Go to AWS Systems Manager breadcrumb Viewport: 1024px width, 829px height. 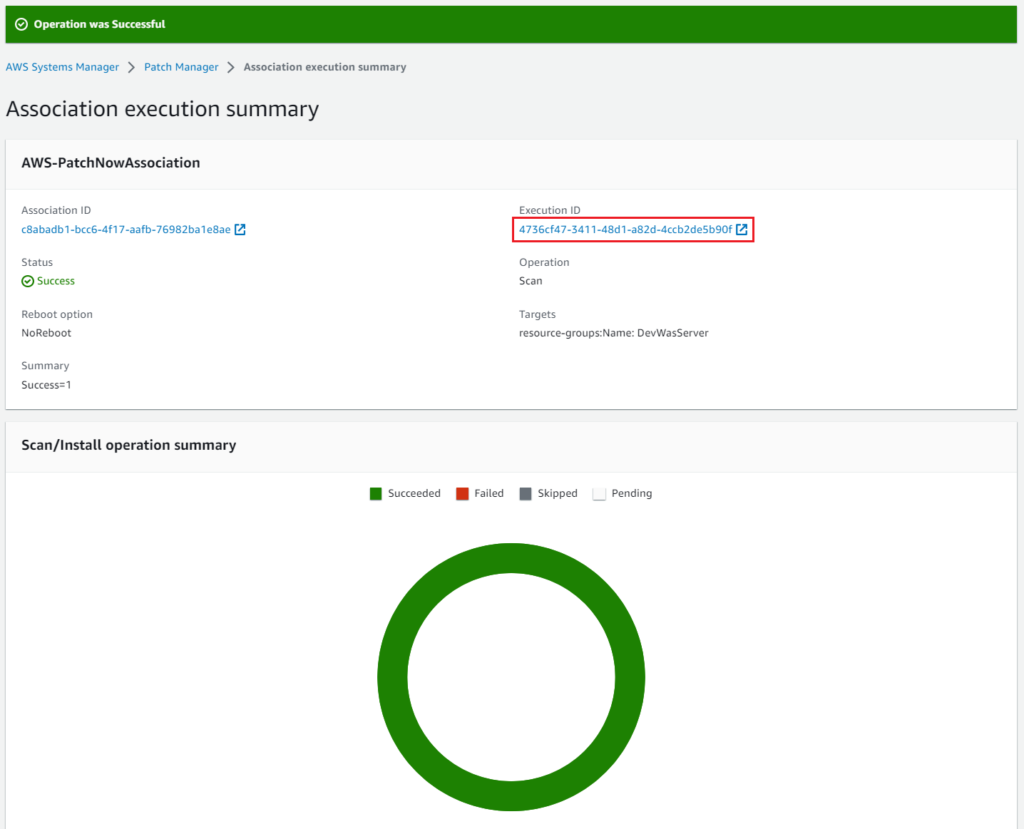62,67
